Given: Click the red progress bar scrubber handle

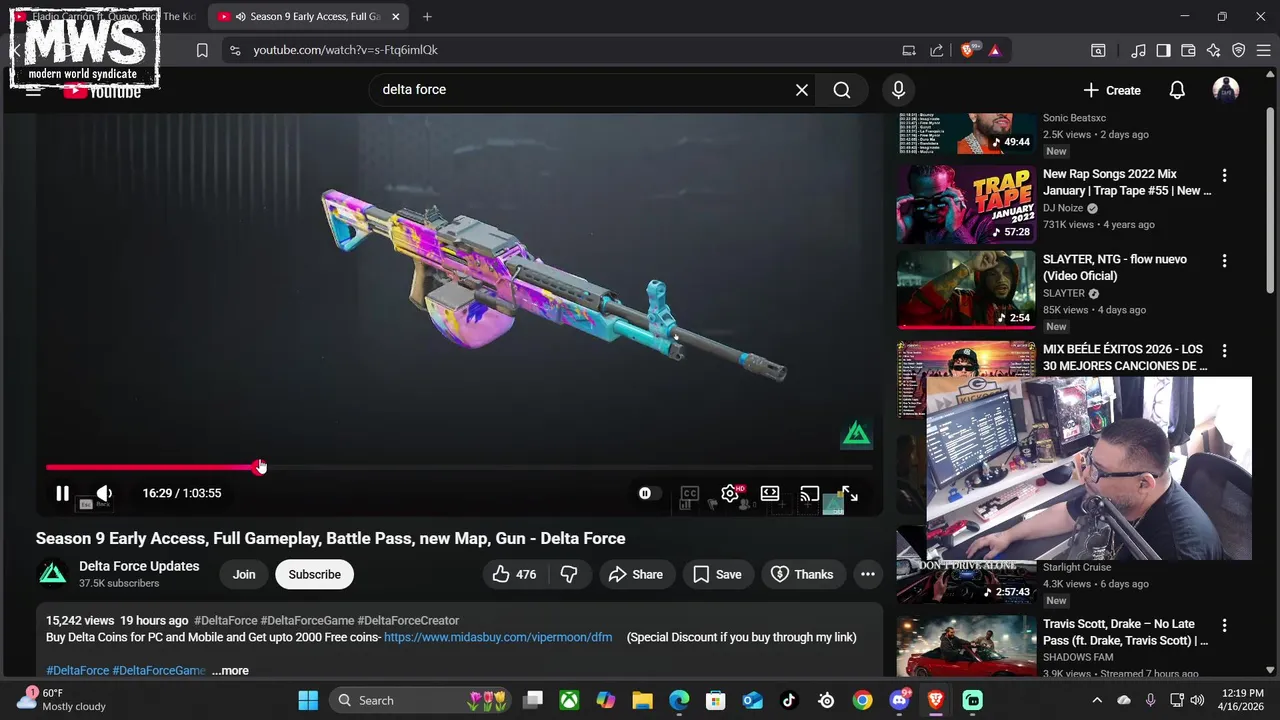Looking at the screenshot, I should tap(260, 467).
